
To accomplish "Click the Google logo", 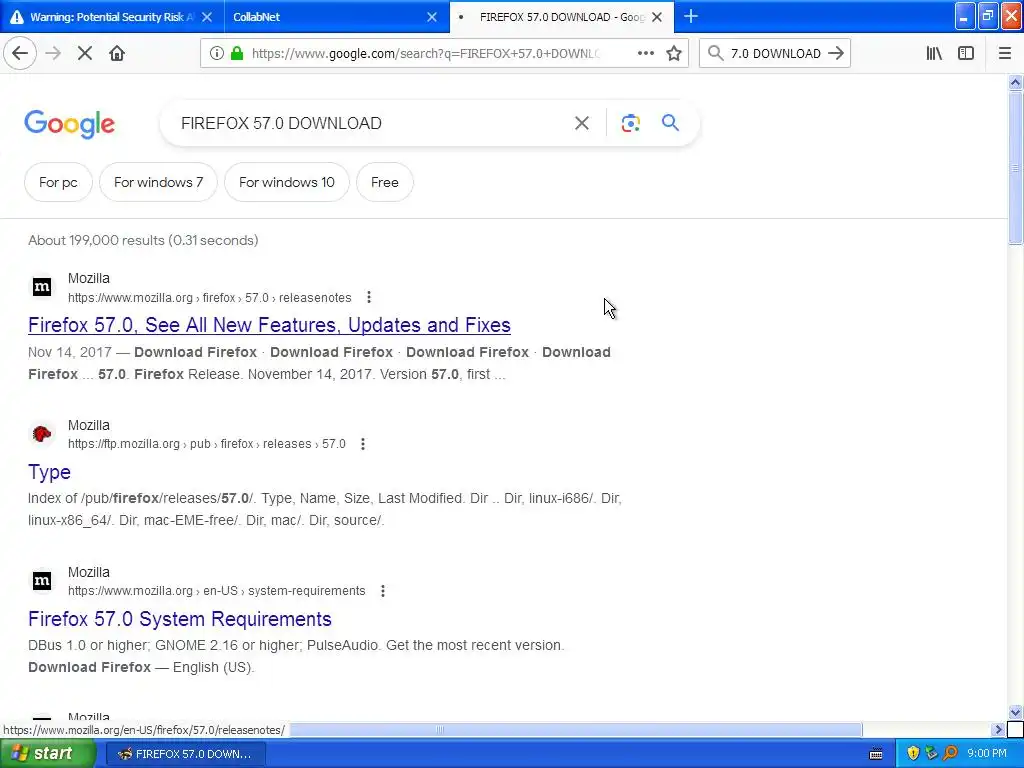I will [x=70, y=123].
